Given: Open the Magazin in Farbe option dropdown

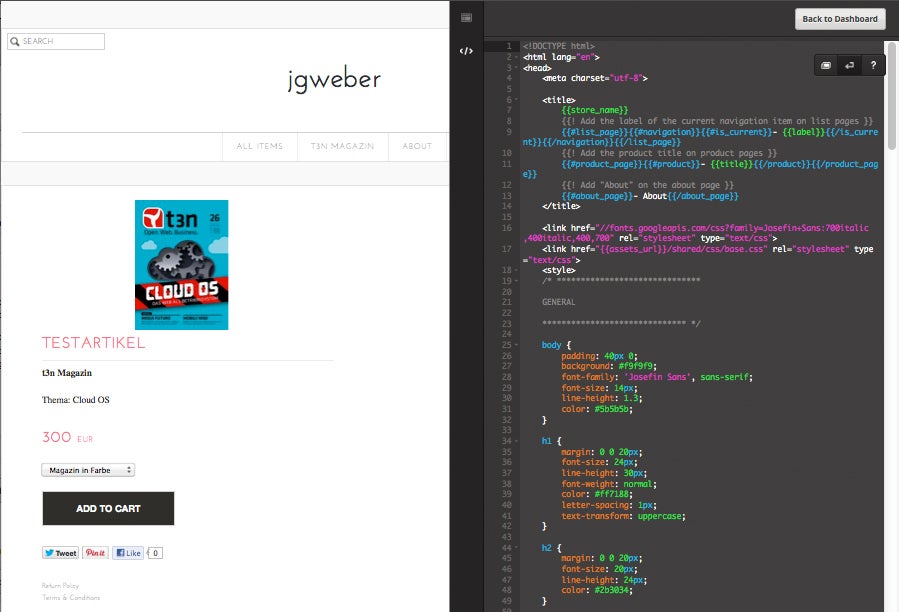Looking at the screenshot, I should coord(88,470).
